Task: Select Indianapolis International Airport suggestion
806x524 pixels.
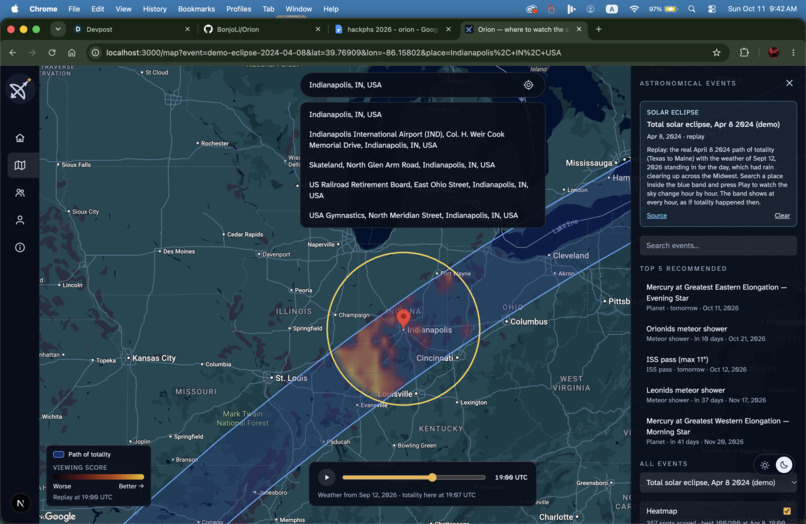Action: [x=423, y=140]
